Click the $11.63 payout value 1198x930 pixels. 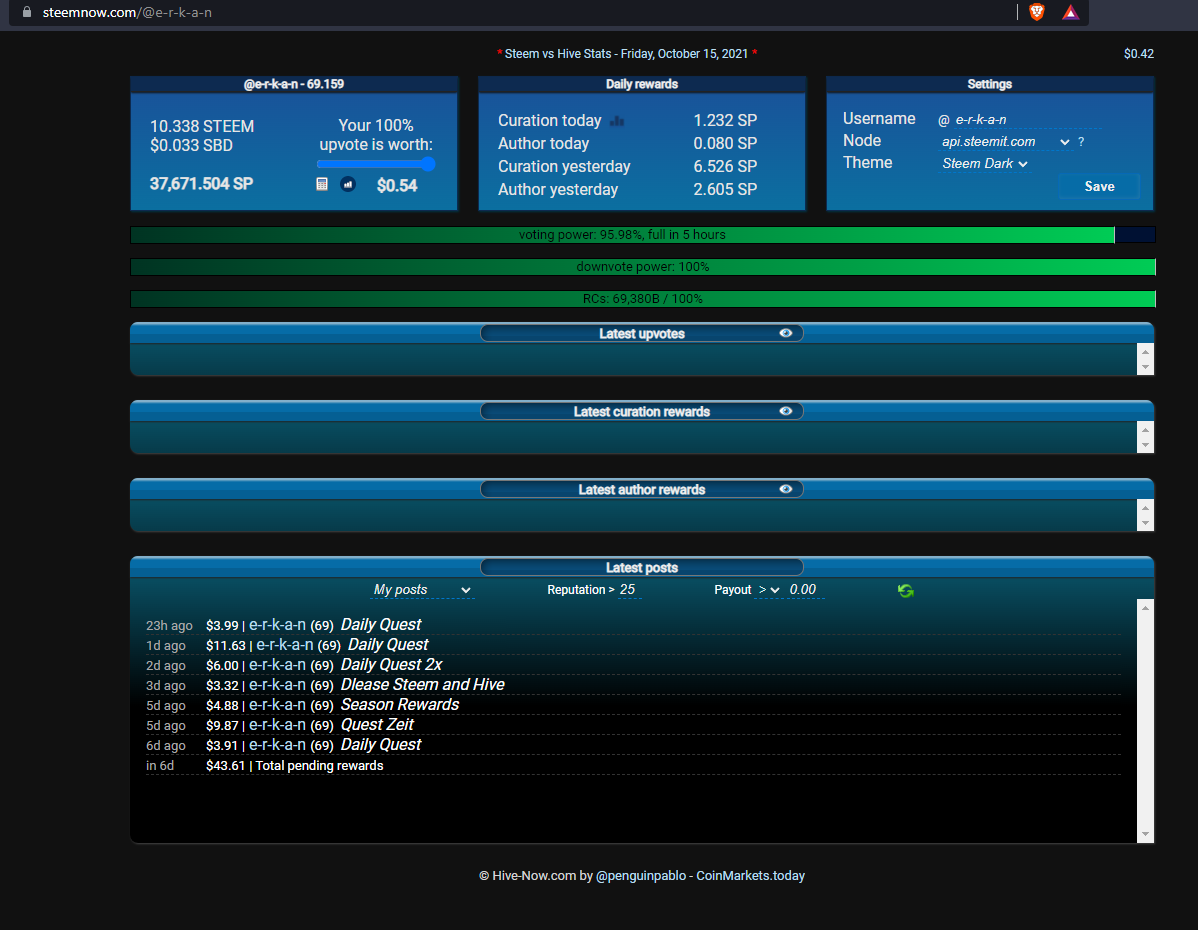pyautogui.click(x=225, y=646)
